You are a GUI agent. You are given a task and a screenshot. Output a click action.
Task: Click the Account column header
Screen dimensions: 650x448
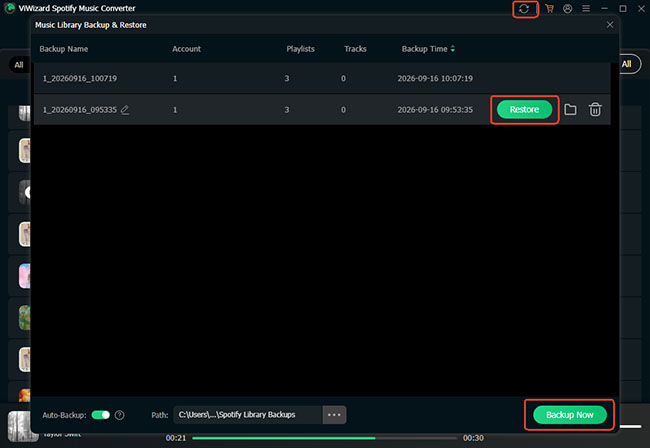187,49
